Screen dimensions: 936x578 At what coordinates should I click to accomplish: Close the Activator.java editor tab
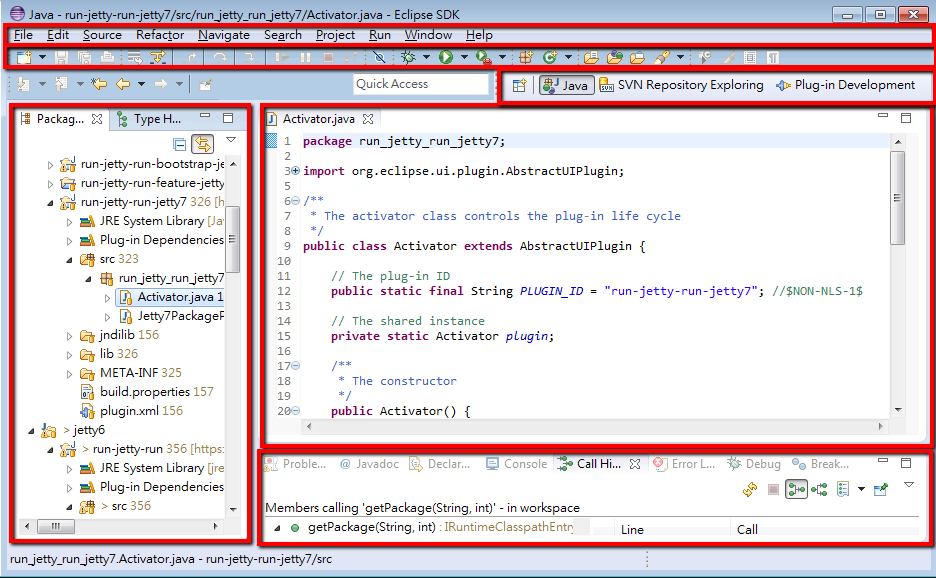368,119
